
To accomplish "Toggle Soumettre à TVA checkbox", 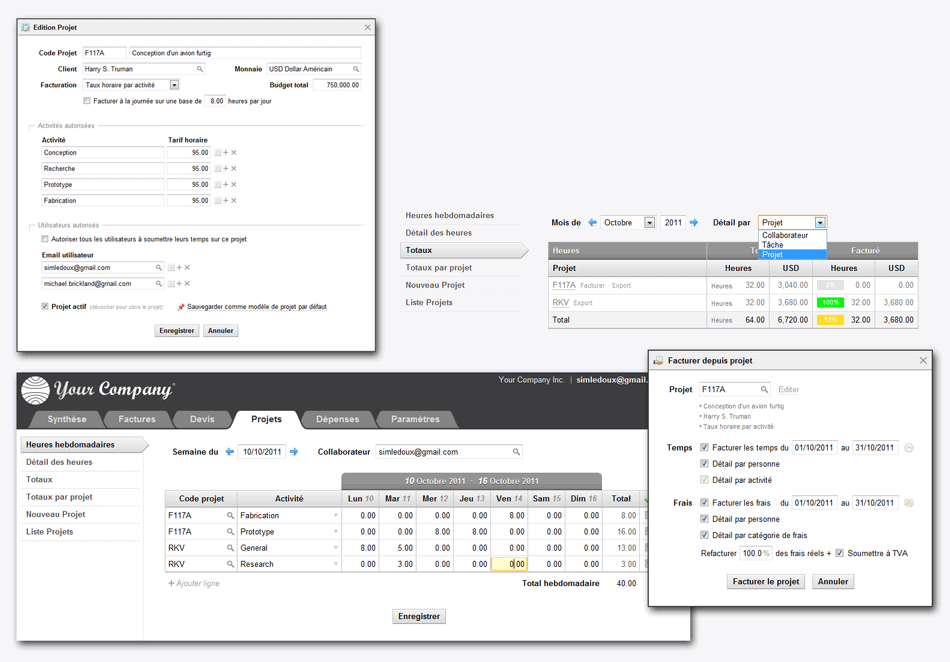I will coord(839,553).
